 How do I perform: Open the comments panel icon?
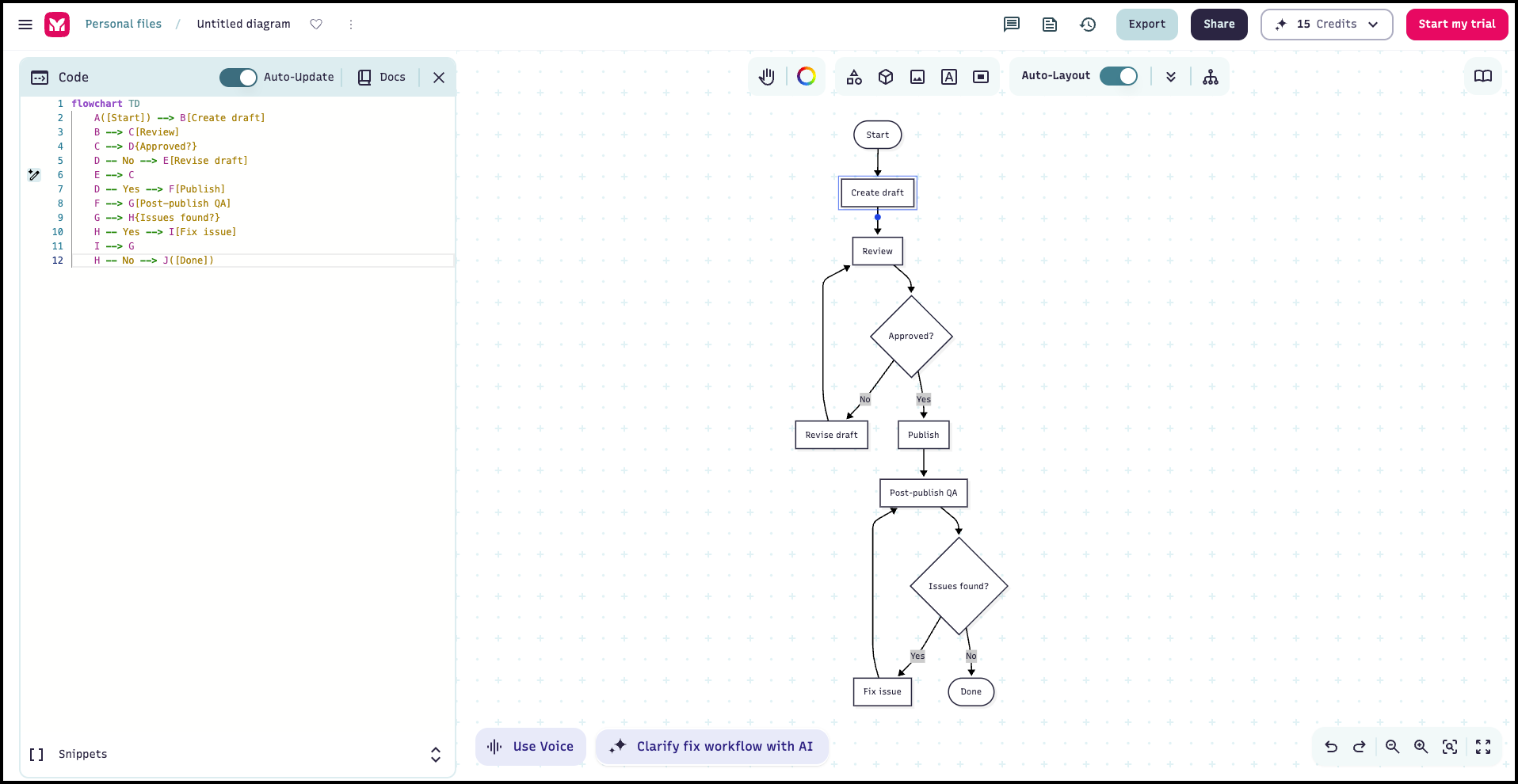(1012, 25)
